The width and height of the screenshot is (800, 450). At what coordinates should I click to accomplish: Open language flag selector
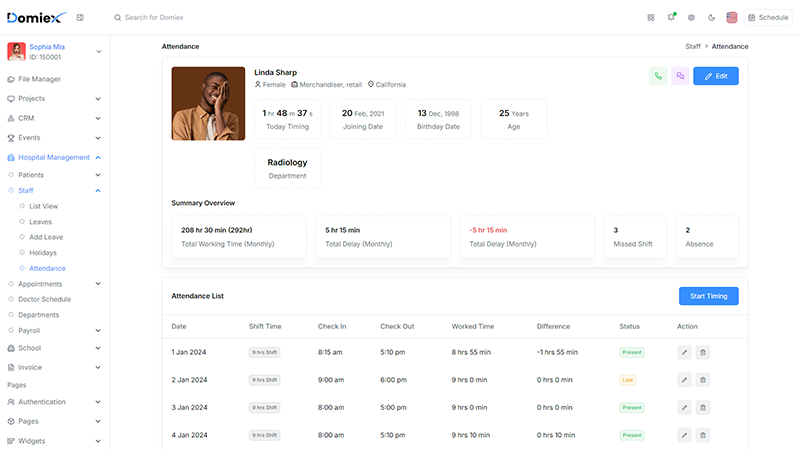tap(732, 17)
